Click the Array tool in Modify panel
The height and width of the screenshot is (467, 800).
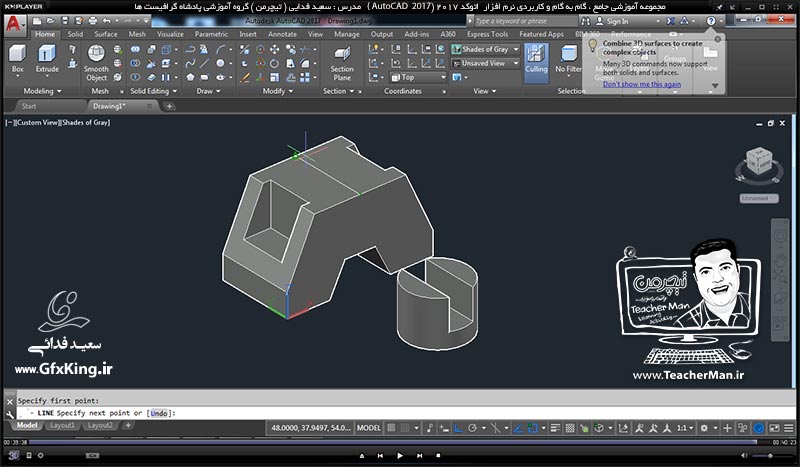[305, 78]
